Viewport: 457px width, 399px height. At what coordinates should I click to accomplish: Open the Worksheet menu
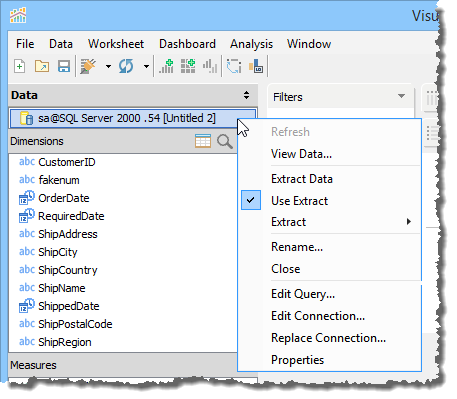click(116, 44)
